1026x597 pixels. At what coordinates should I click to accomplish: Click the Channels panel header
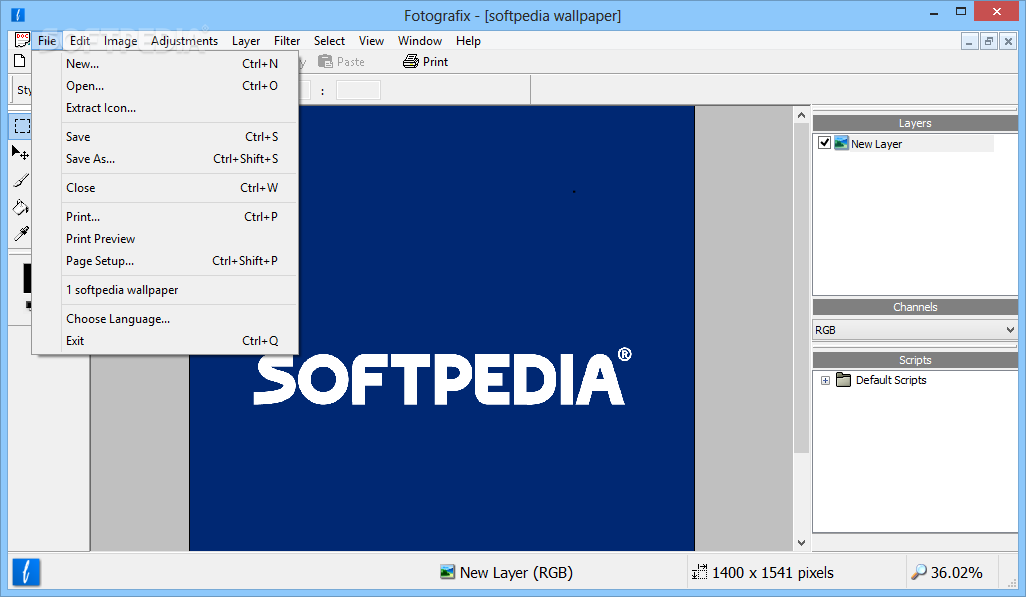915,307
